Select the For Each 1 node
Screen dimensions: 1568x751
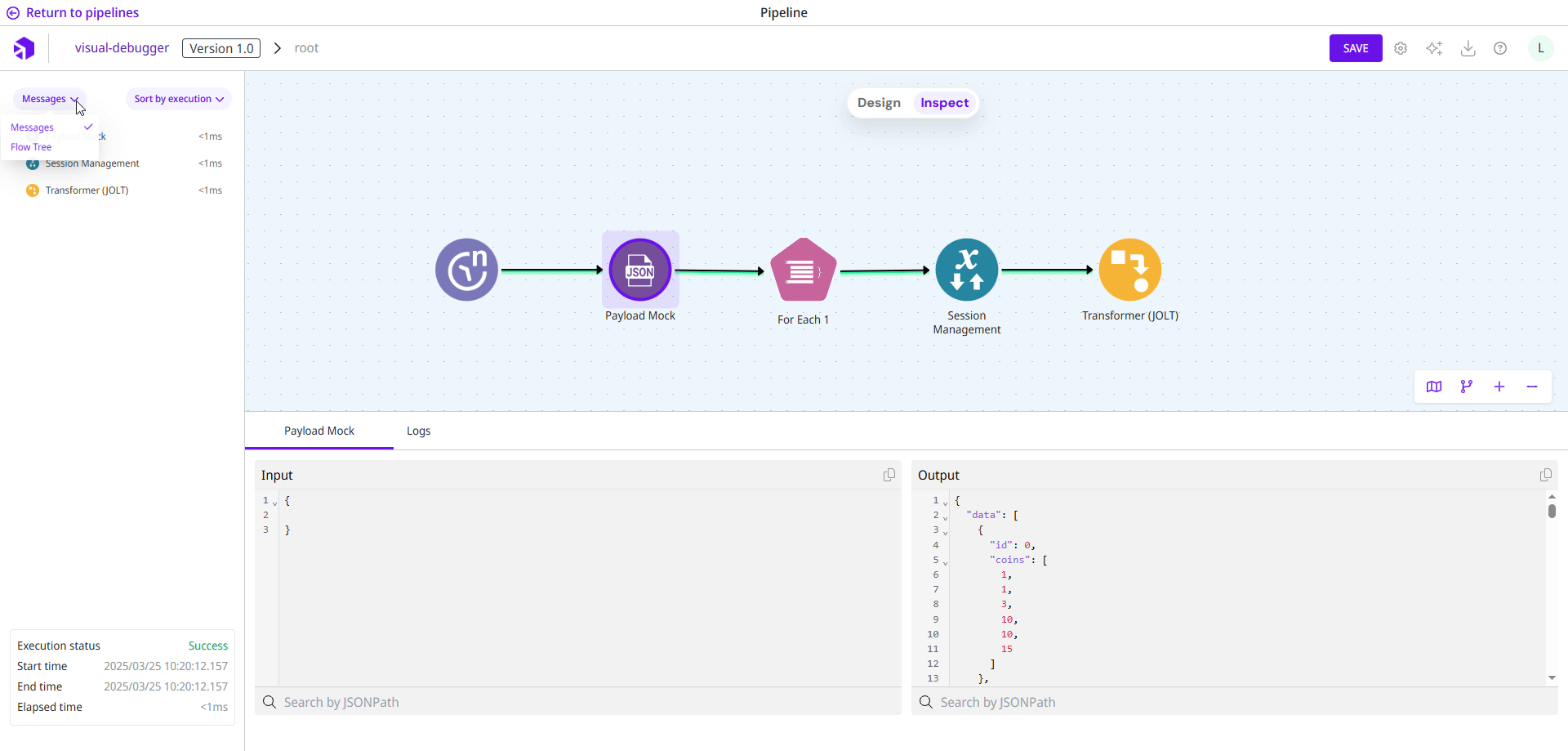click(804, 270)
